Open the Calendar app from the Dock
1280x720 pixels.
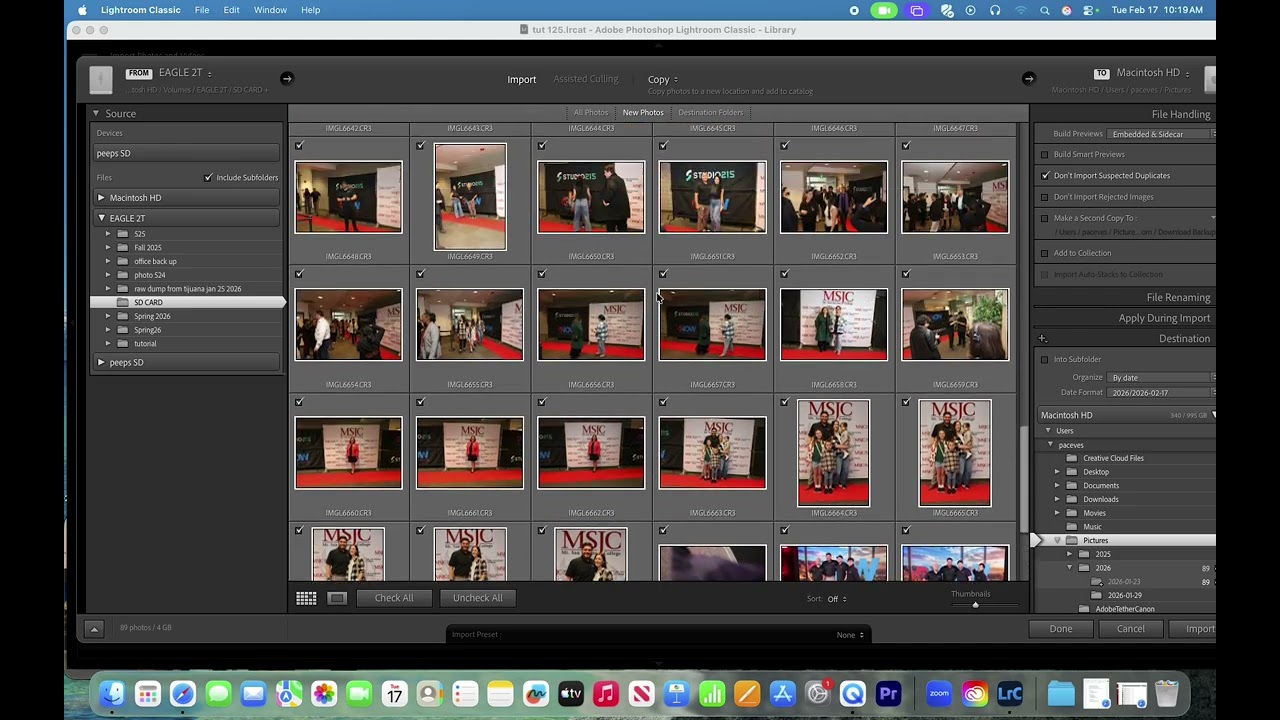click(395, 693)
